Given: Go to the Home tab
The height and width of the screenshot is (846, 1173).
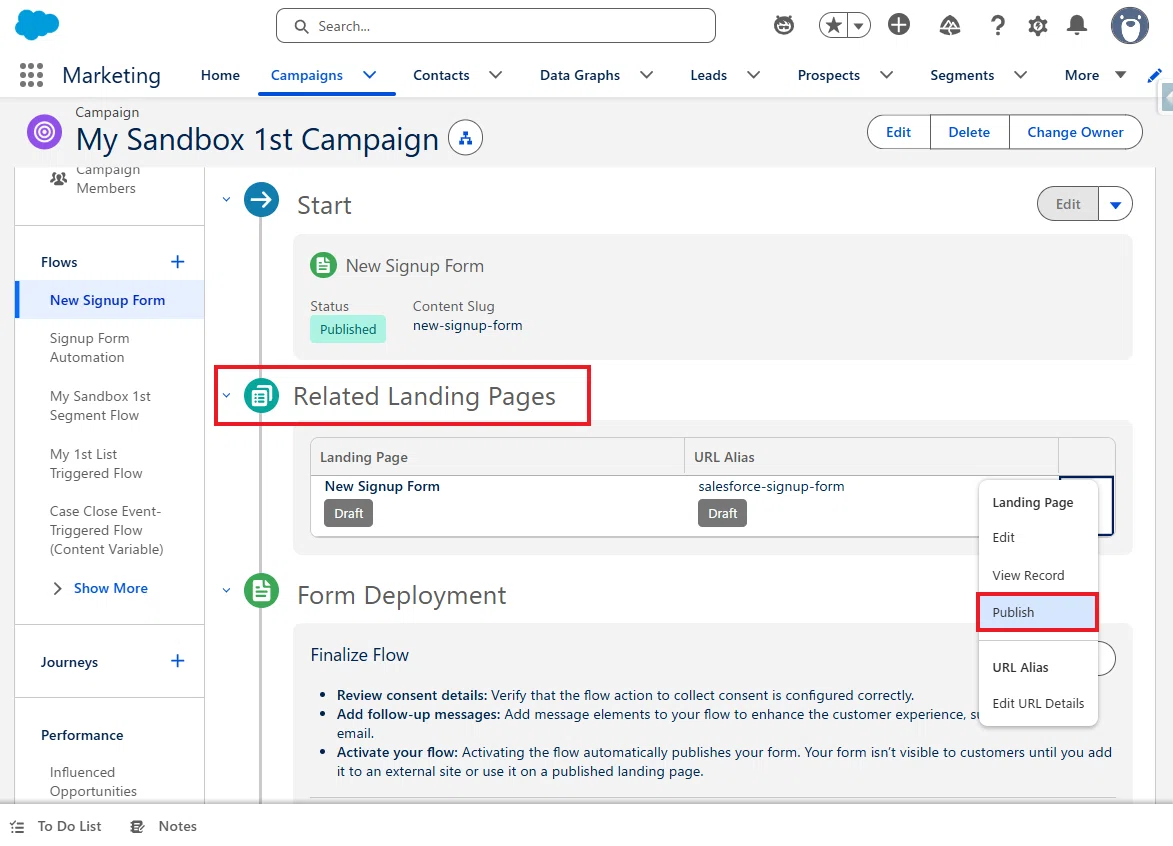Looking at the screenshot, I should [220, 75].
